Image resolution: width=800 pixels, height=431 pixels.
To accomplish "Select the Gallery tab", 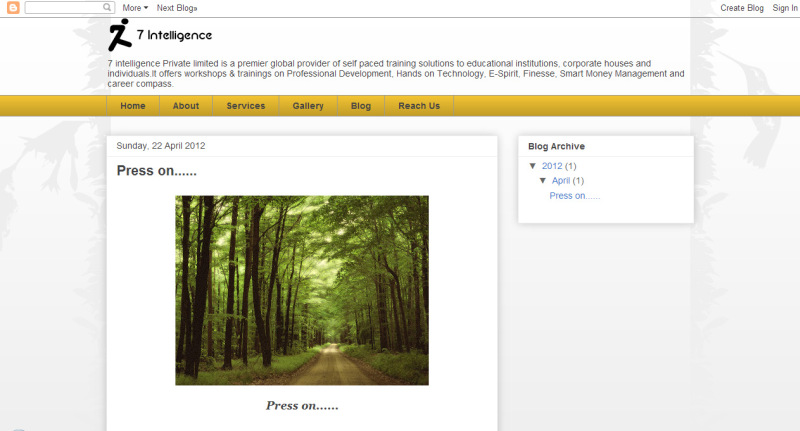I will coord(308,106).
